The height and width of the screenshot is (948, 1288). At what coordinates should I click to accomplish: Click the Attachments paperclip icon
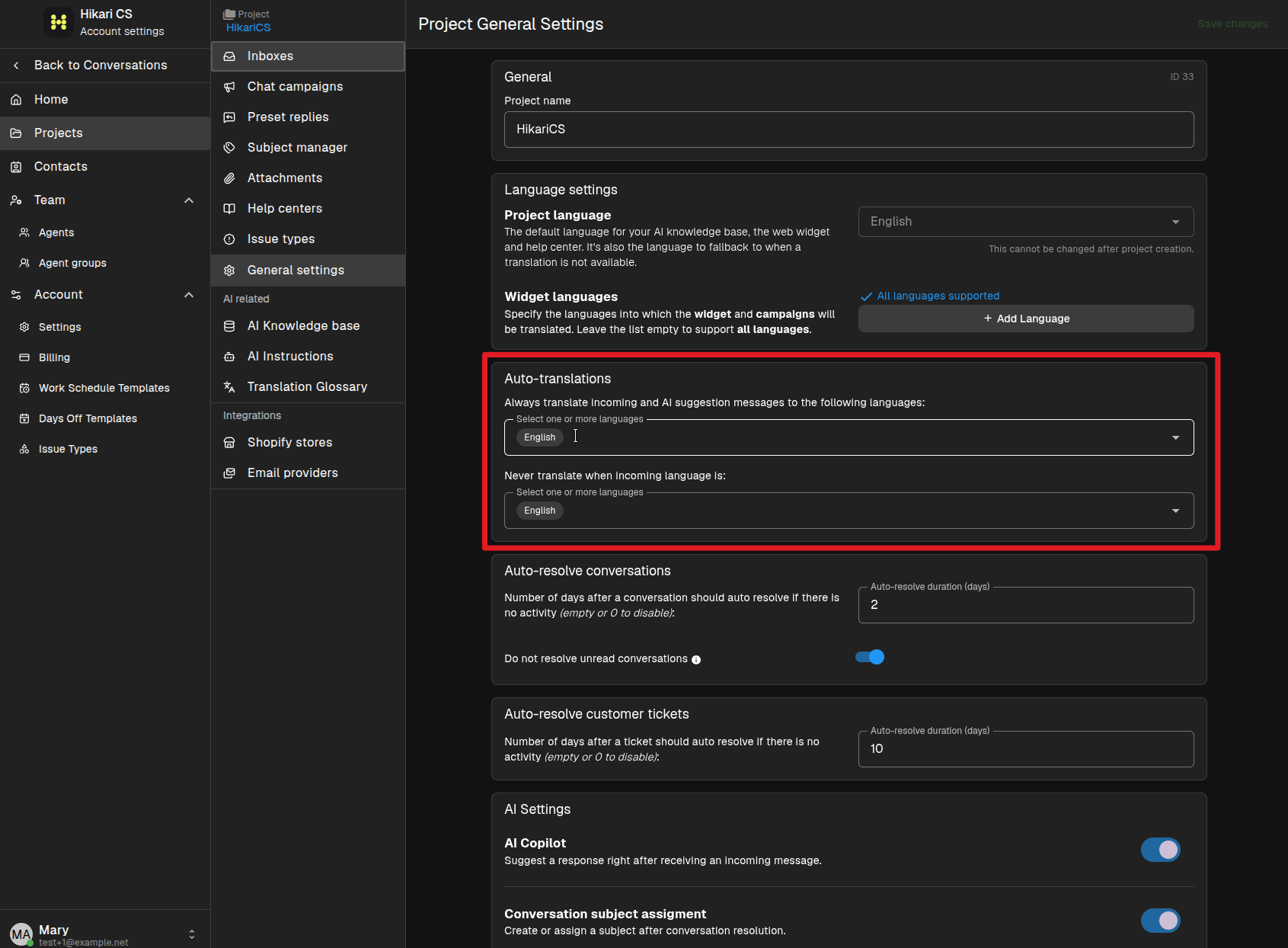(229, 178)
